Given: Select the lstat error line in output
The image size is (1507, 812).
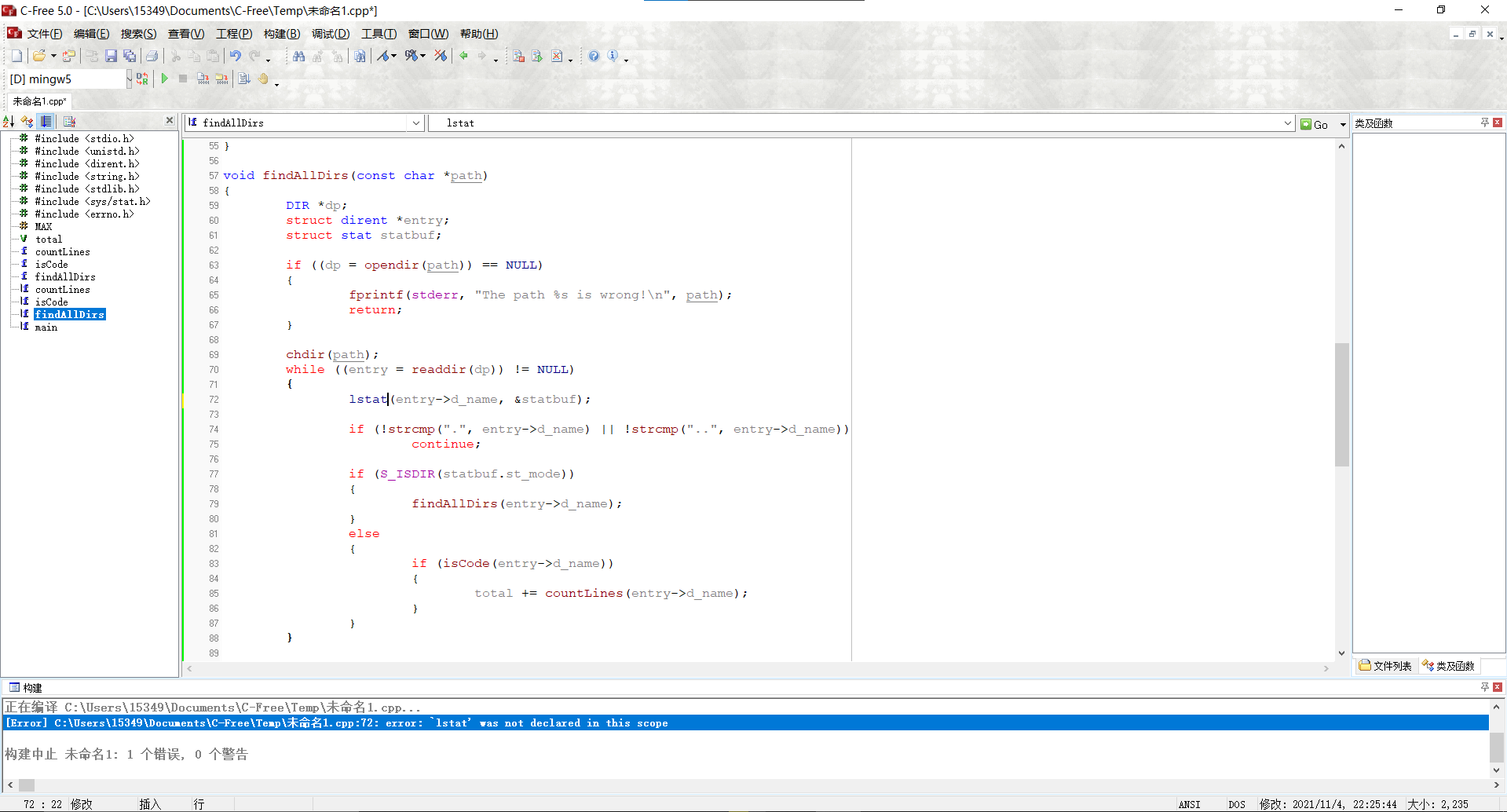Looking at the screenshot, I should [x=746, y=723].
